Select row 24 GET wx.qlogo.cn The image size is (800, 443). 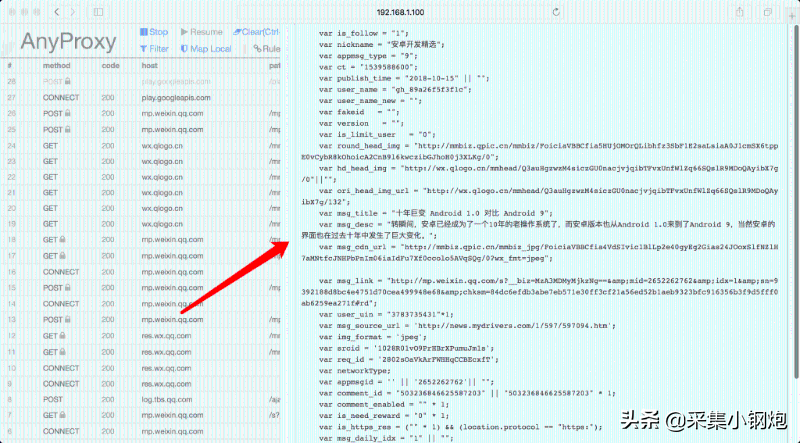coord(140,145)
